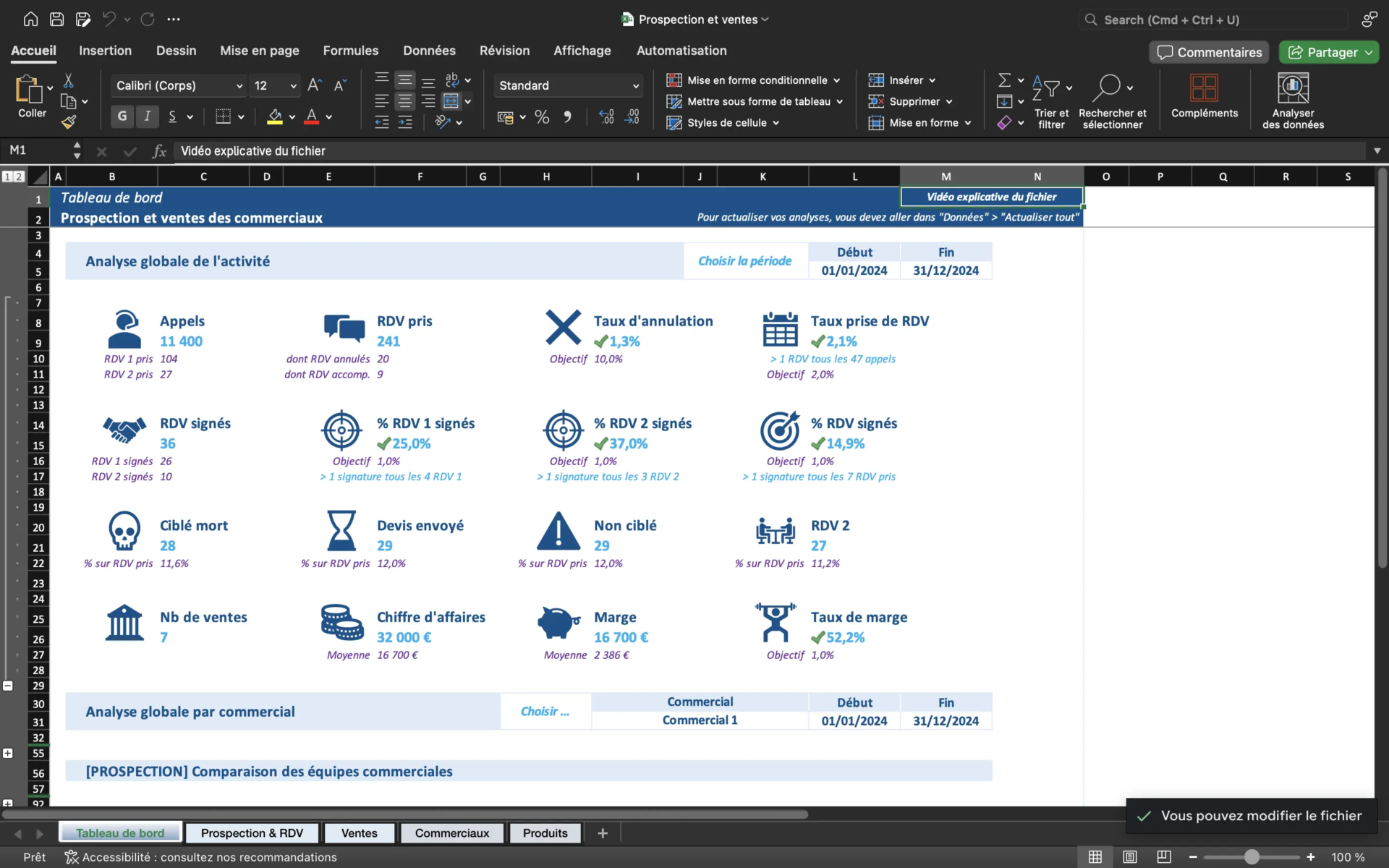Image resolution: width=1389 pixels, height=868 pixels.
Task: Collapse outline group with minus button
Action: [8, 686]
